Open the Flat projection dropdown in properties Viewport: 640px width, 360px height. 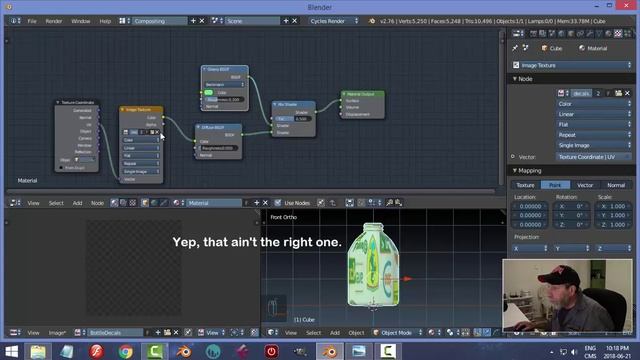[x=594, y=124]
